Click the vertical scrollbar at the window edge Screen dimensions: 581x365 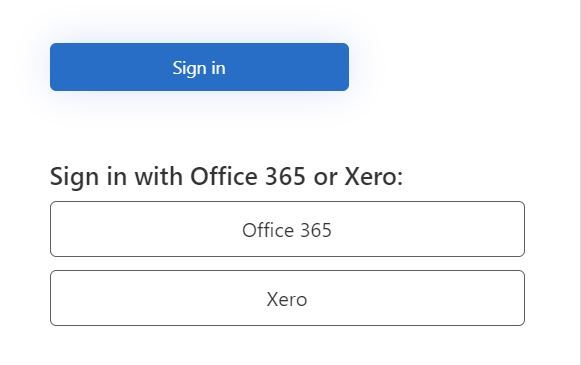[578, 182]
